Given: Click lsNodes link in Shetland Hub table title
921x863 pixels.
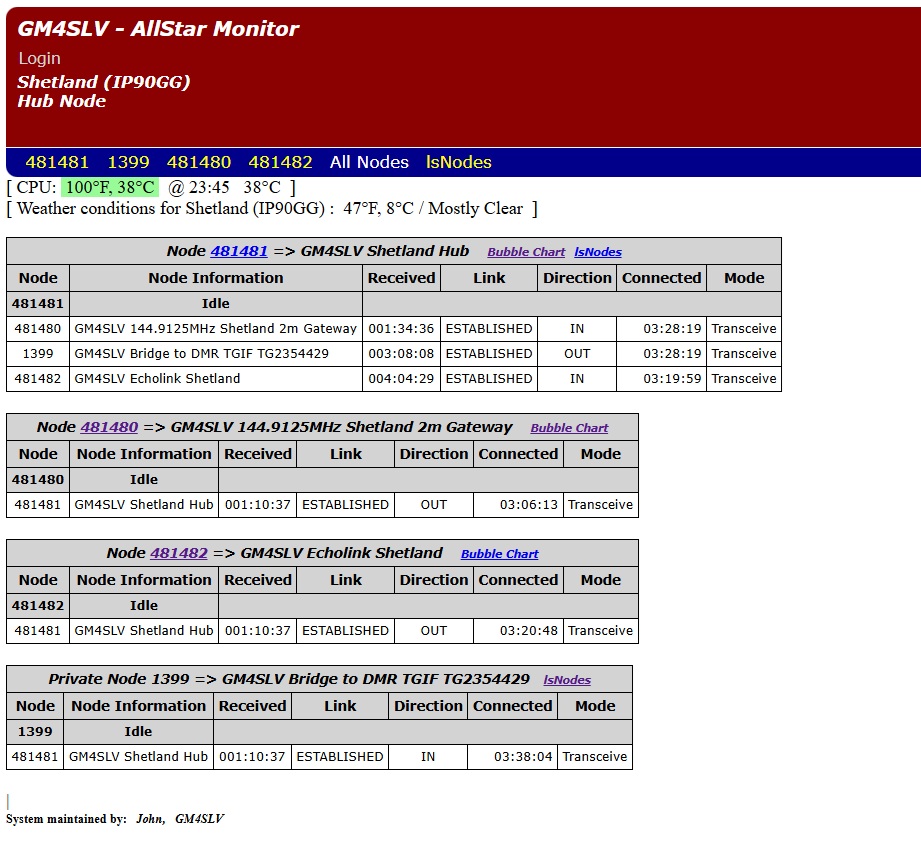Looking at the screenshot, I should coord(598,252).
